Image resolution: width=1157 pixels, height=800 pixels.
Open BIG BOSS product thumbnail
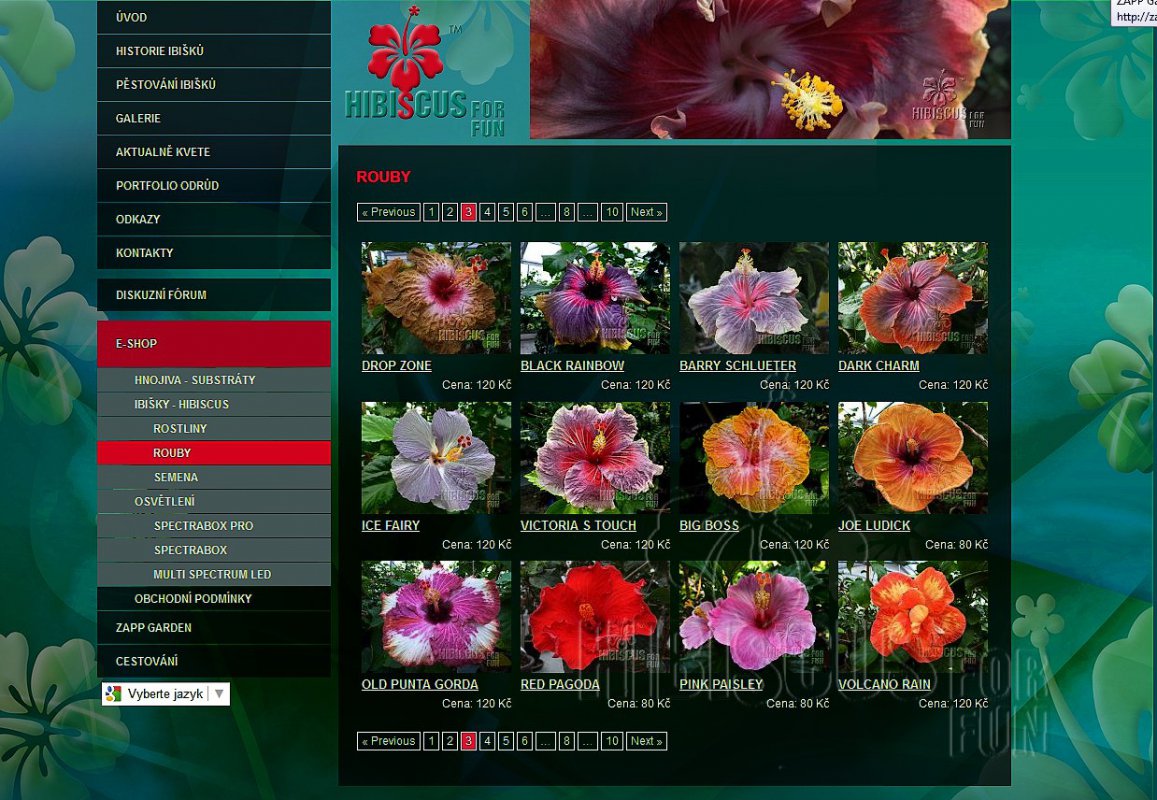click(754, 458)
